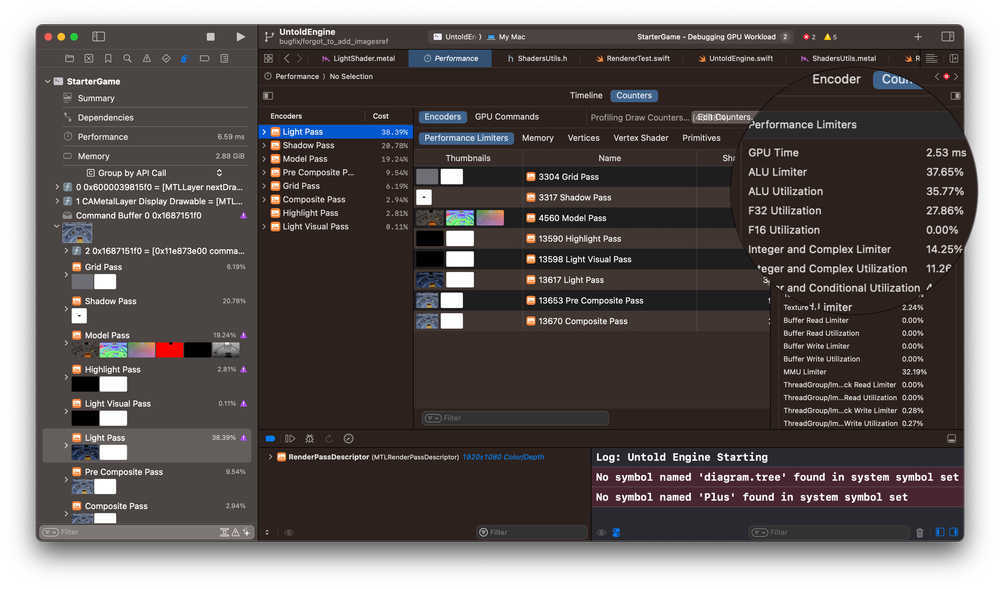Open the editor options lines icon

coord(932,59)
